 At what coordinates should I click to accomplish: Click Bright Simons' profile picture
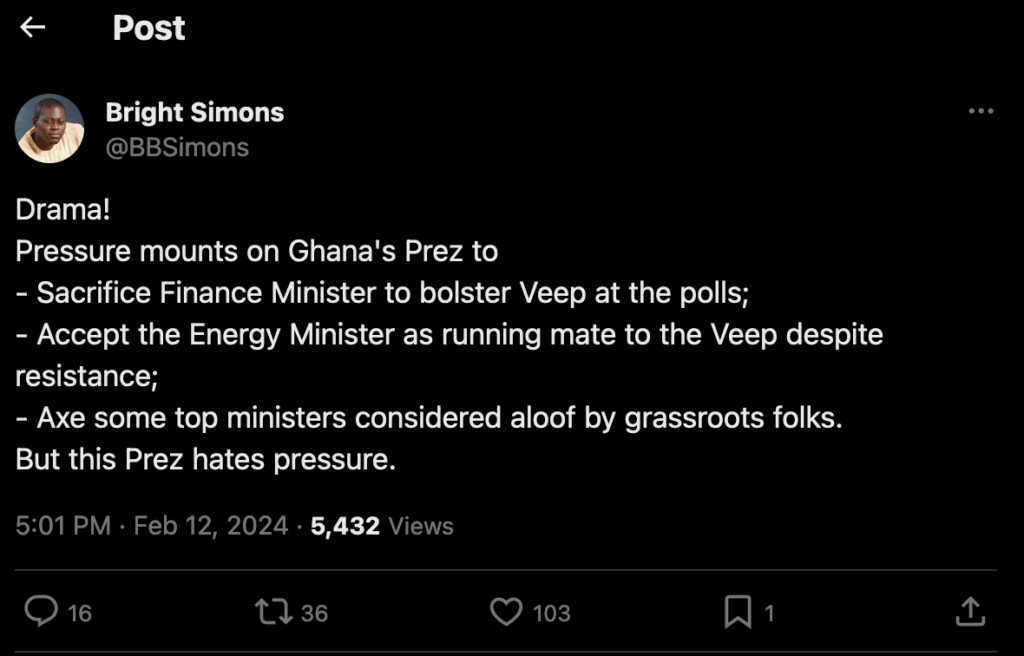pyautogui.click(x=49, y=129)
